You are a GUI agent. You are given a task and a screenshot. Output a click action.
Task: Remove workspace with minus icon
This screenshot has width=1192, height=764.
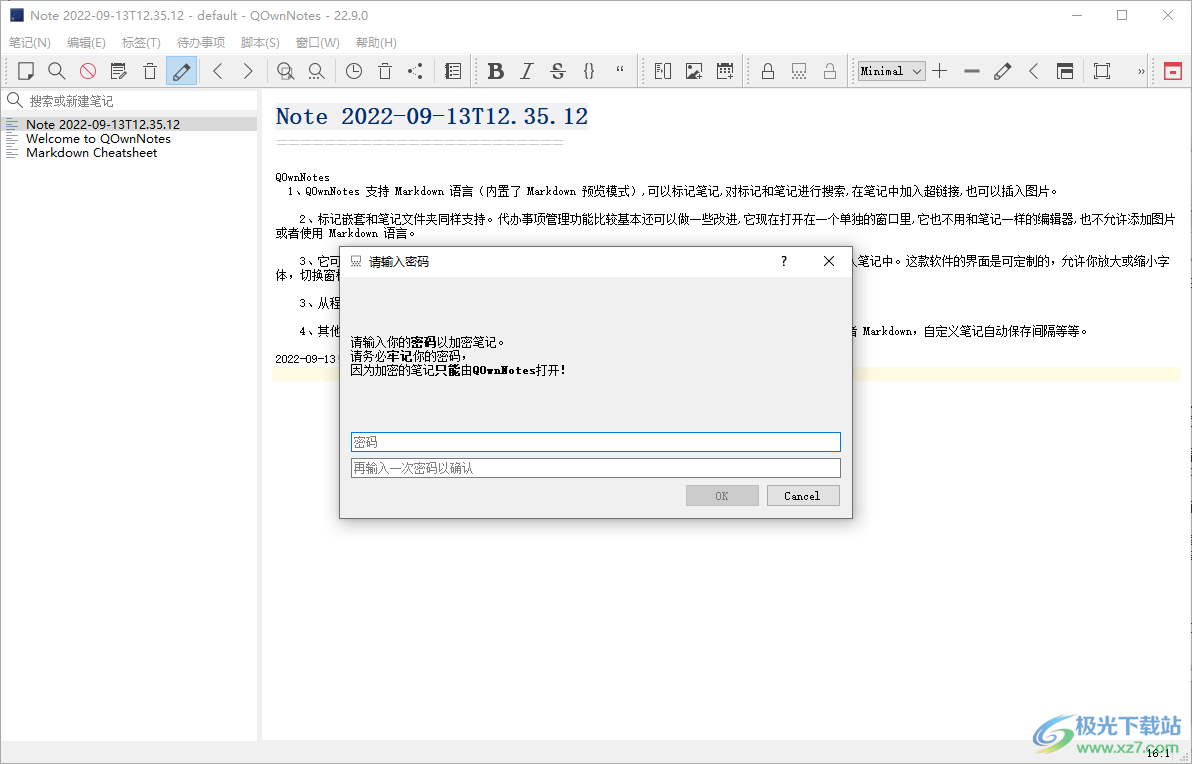click(972, 71)
